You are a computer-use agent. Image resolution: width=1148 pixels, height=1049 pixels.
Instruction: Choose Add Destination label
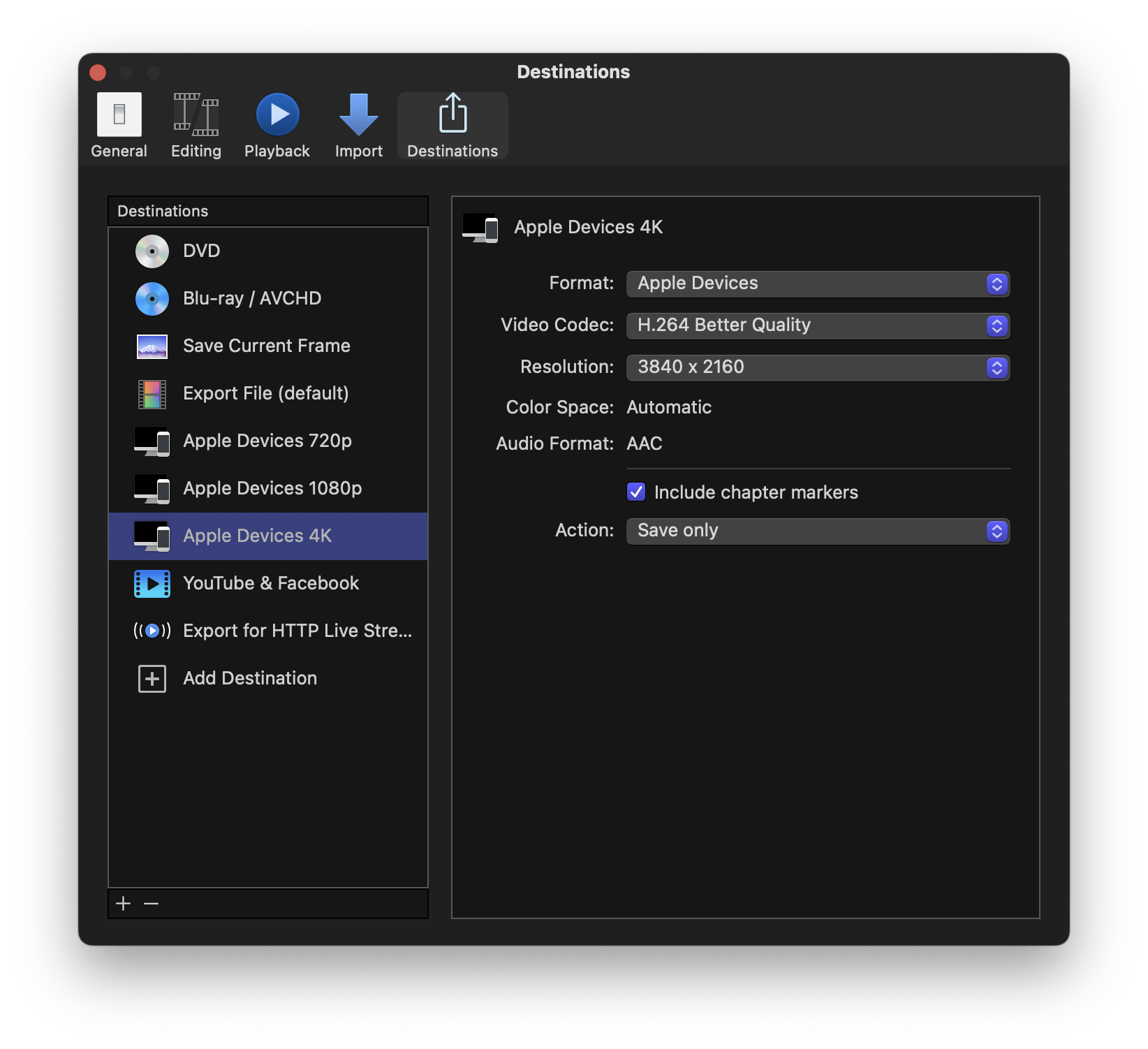[x=250, y=679]
